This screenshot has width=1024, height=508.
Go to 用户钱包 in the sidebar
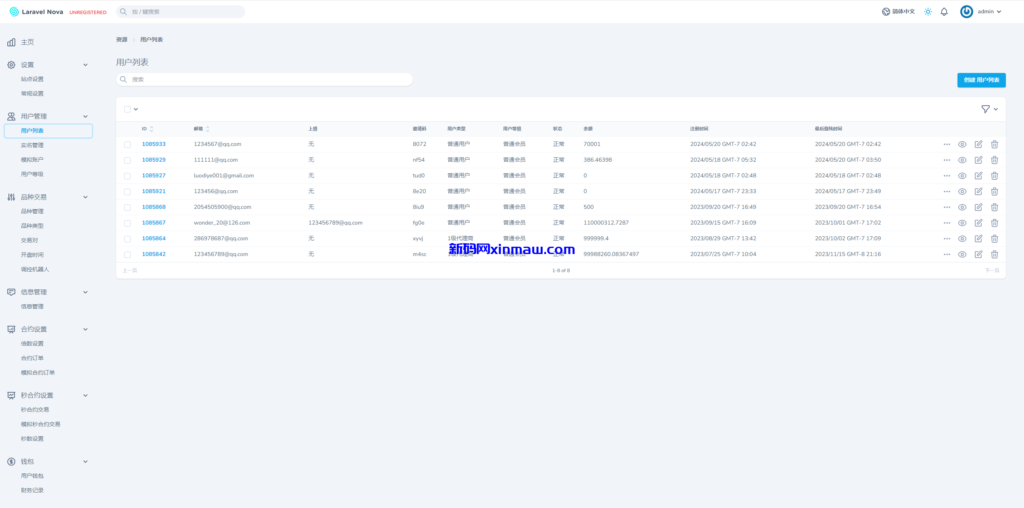click(x=32, y=476)
